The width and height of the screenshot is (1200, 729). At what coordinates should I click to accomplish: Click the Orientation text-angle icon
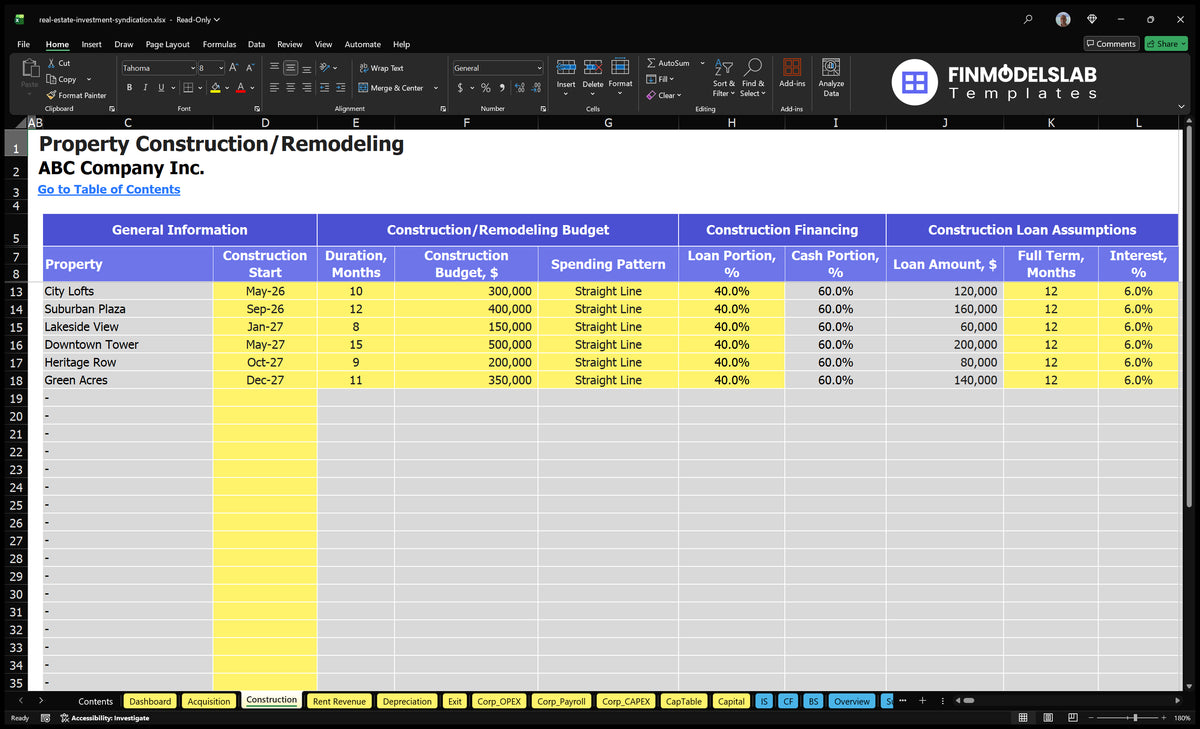(324, 68)
